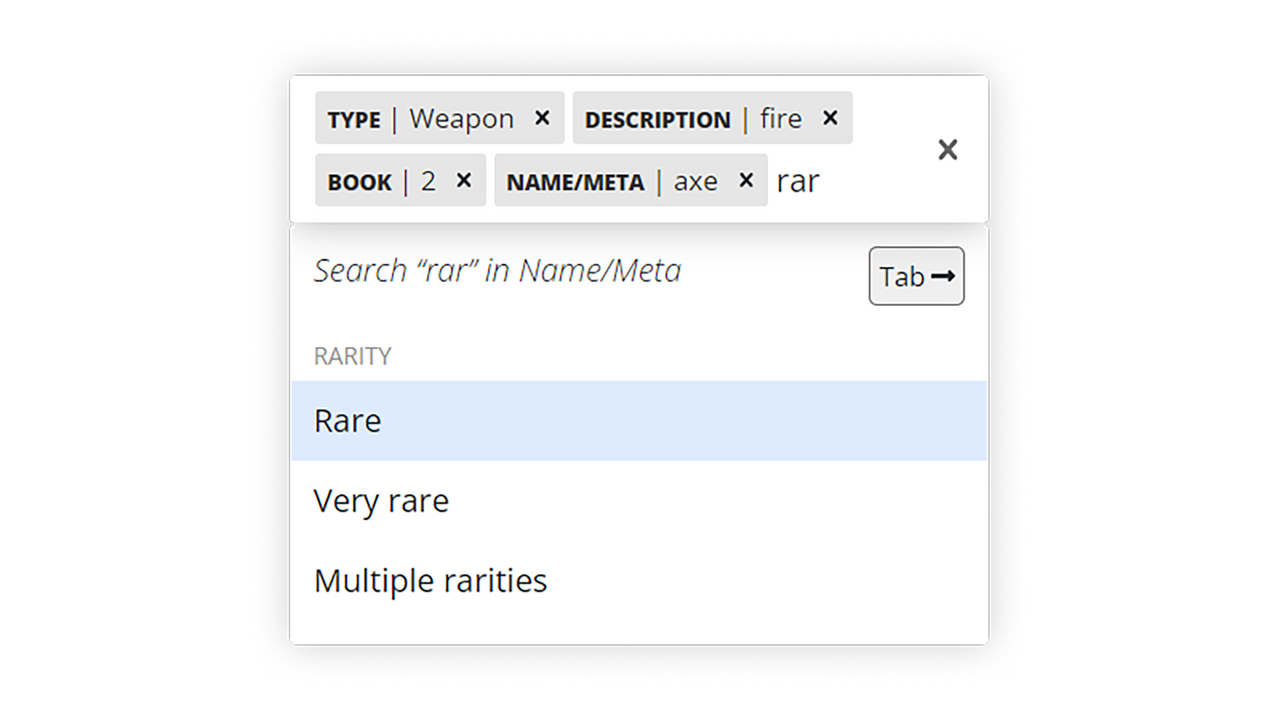Viewport: 1280px width, 720px height.
Task: Click the axe value in Name/Meta tag
Action: coord(695,181)
